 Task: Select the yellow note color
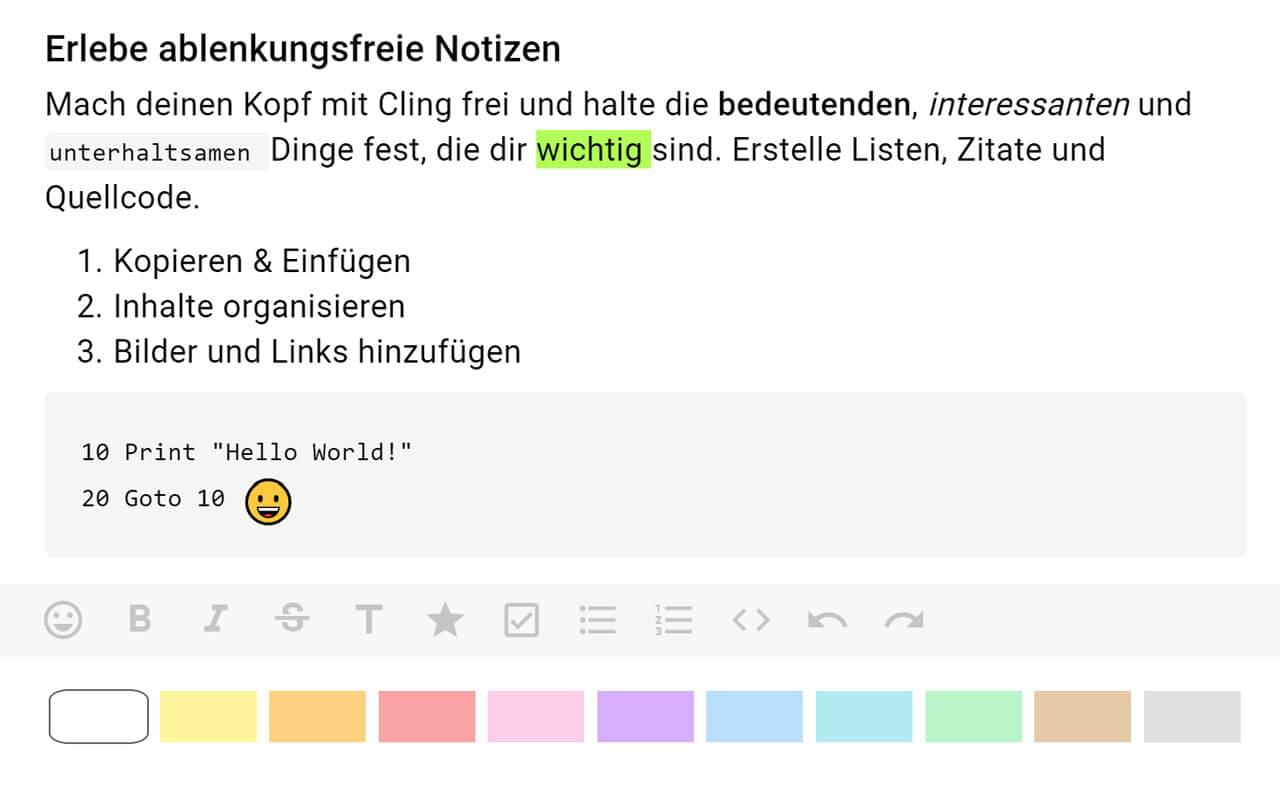[x=207, y=716]
